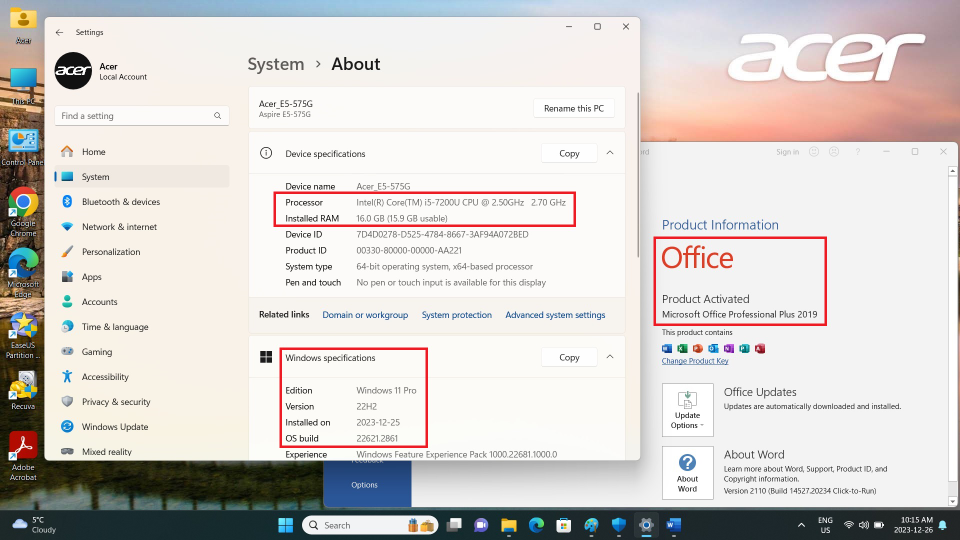
Task: Click the System breadcrumb link
Action: [276, 64]
